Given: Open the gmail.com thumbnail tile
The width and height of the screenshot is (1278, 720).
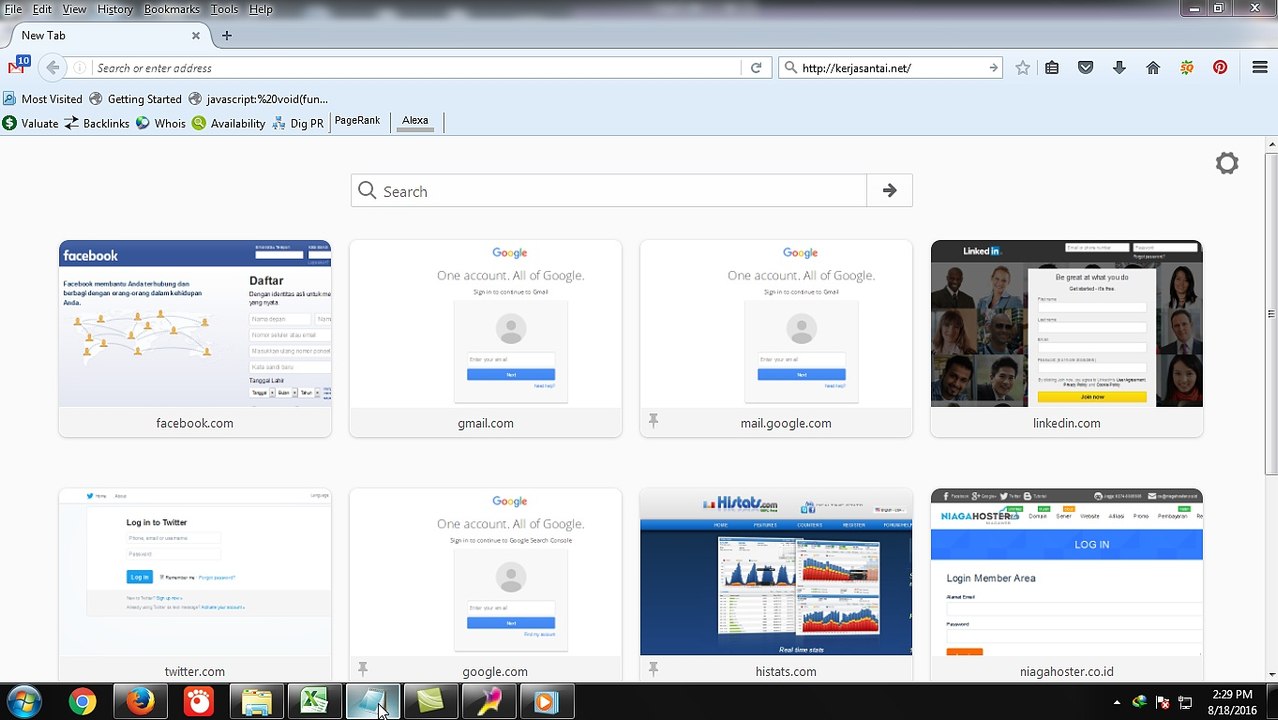Looking at the screenshot, I should [485, 338].
